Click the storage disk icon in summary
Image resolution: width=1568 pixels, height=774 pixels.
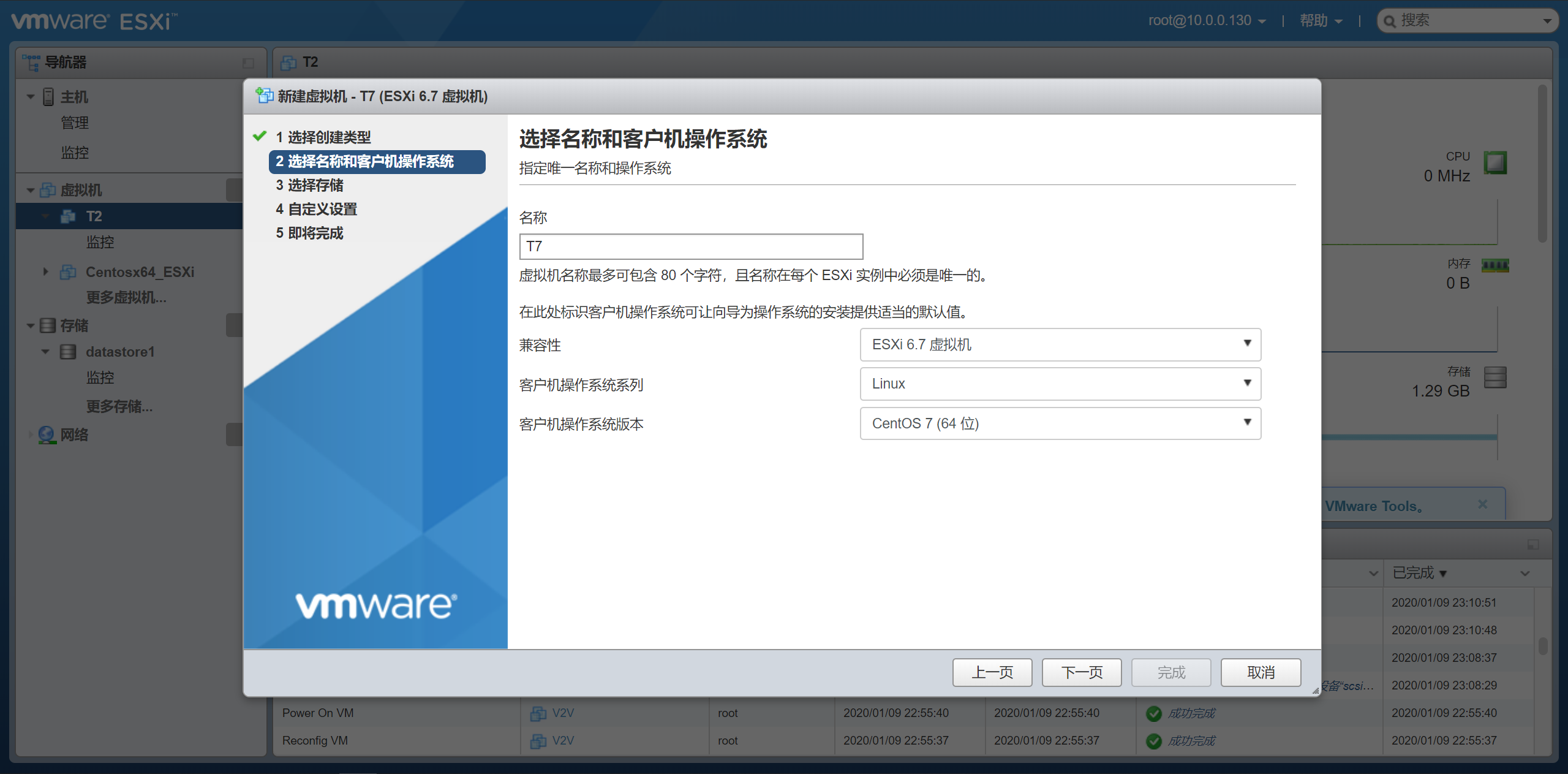(1495, 377)
